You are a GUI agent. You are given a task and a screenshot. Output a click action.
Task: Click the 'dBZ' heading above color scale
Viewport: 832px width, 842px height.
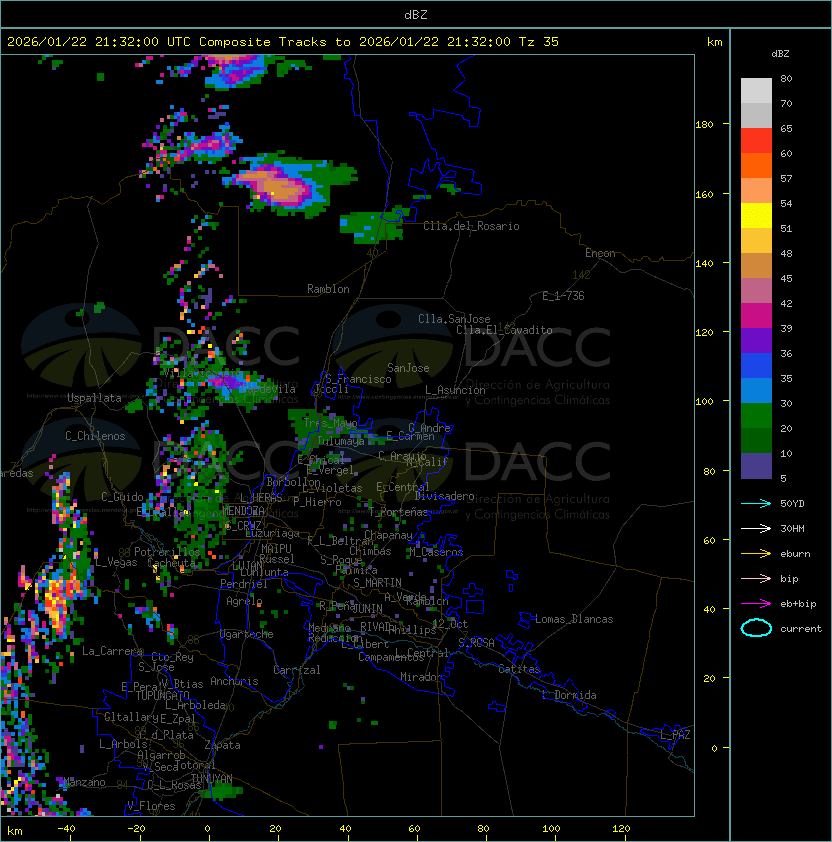coord(780,54)
